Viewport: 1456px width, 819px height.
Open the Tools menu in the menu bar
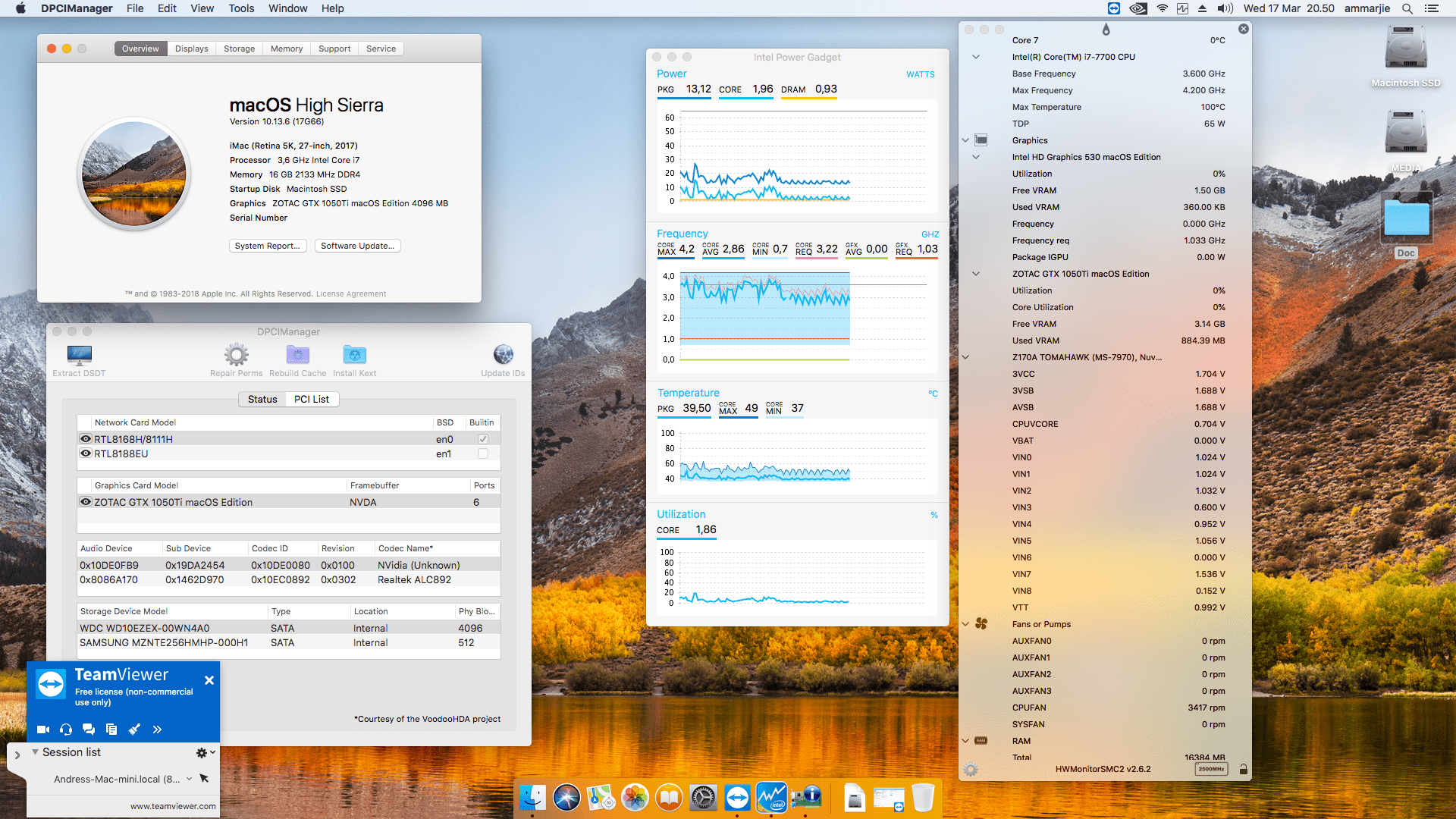(x=241, y=8)
